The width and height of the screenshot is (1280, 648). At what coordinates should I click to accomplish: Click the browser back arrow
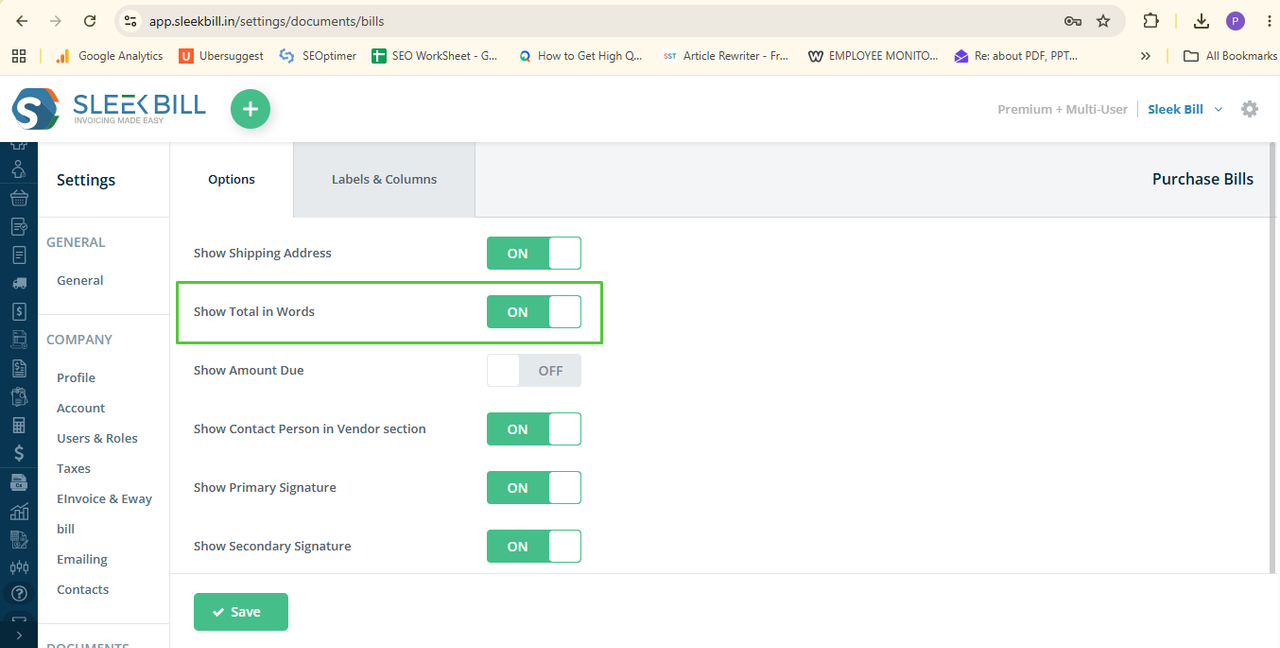click(22, 20)
